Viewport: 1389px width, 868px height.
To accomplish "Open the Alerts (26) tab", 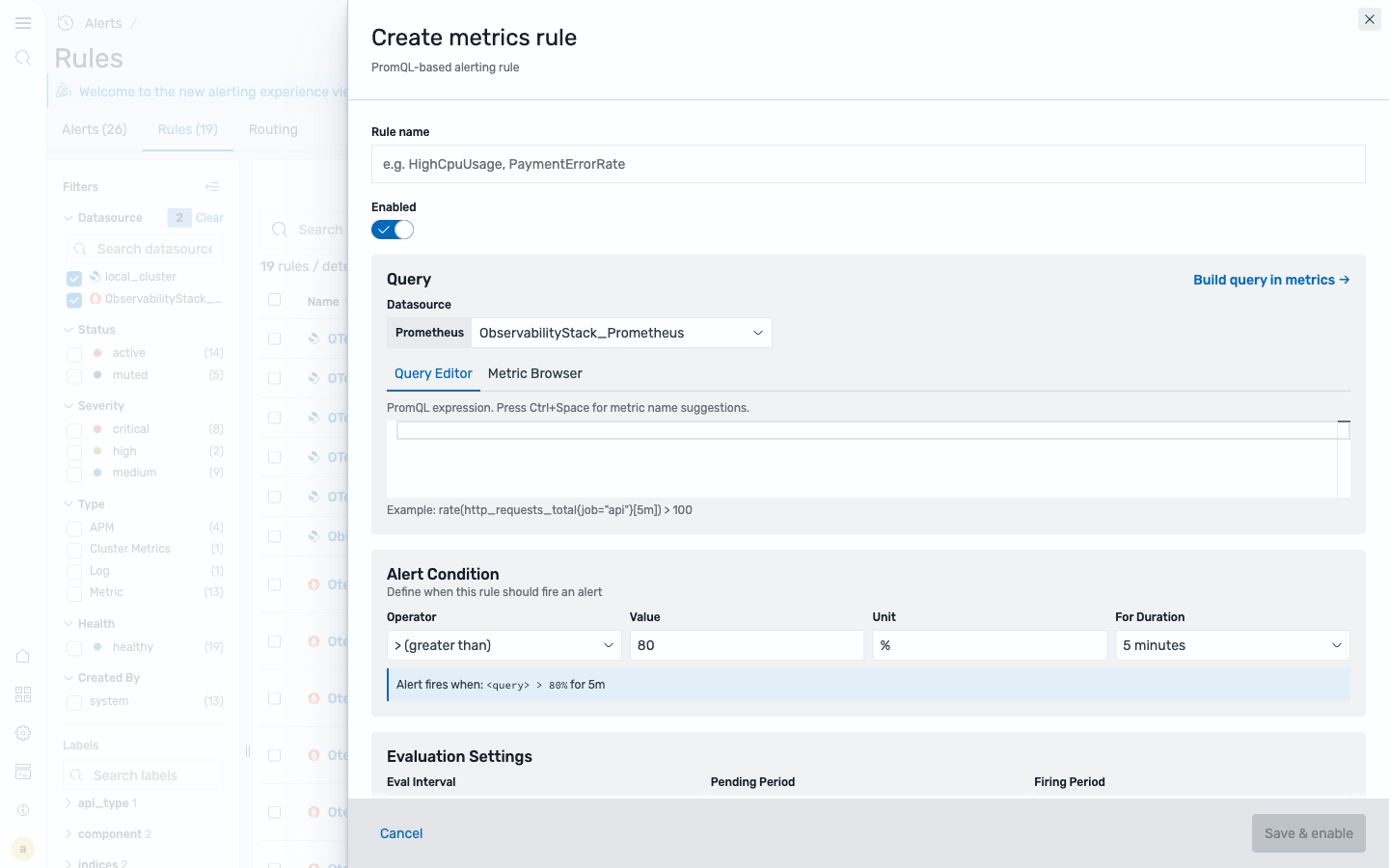I will pyautogui.click(x=95, y=129).
